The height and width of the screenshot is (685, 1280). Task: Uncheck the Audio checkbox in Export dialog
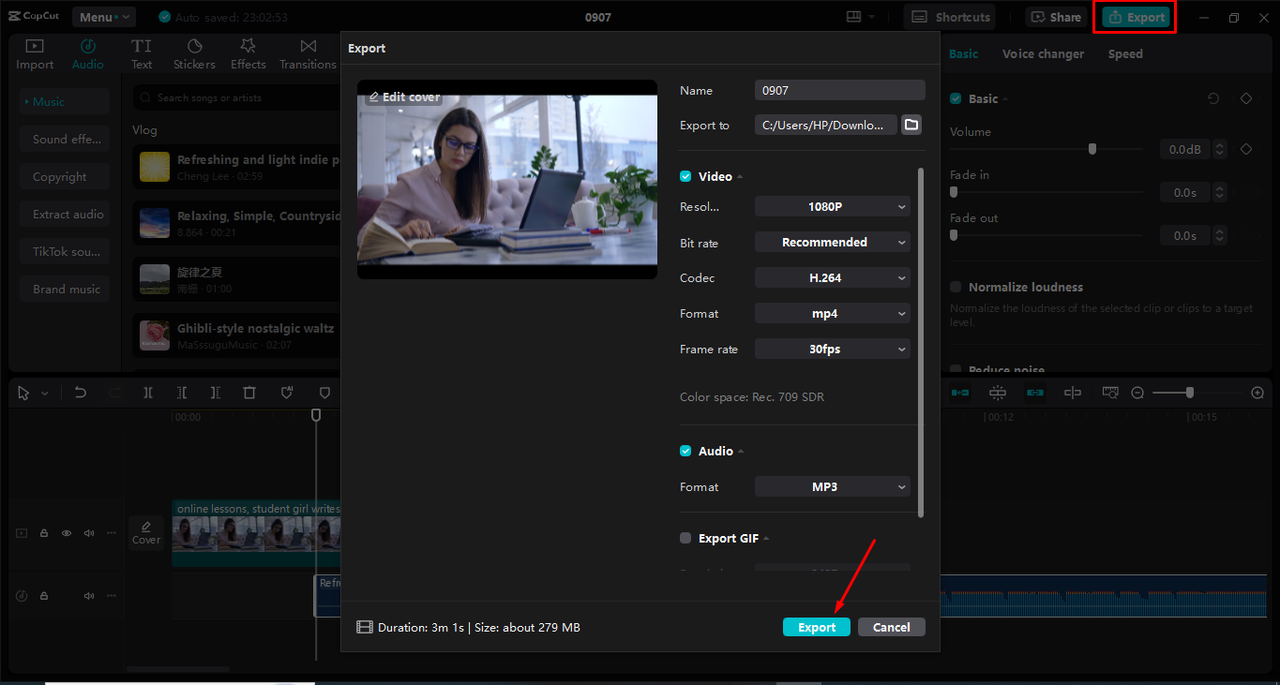(x=686, y=451)
